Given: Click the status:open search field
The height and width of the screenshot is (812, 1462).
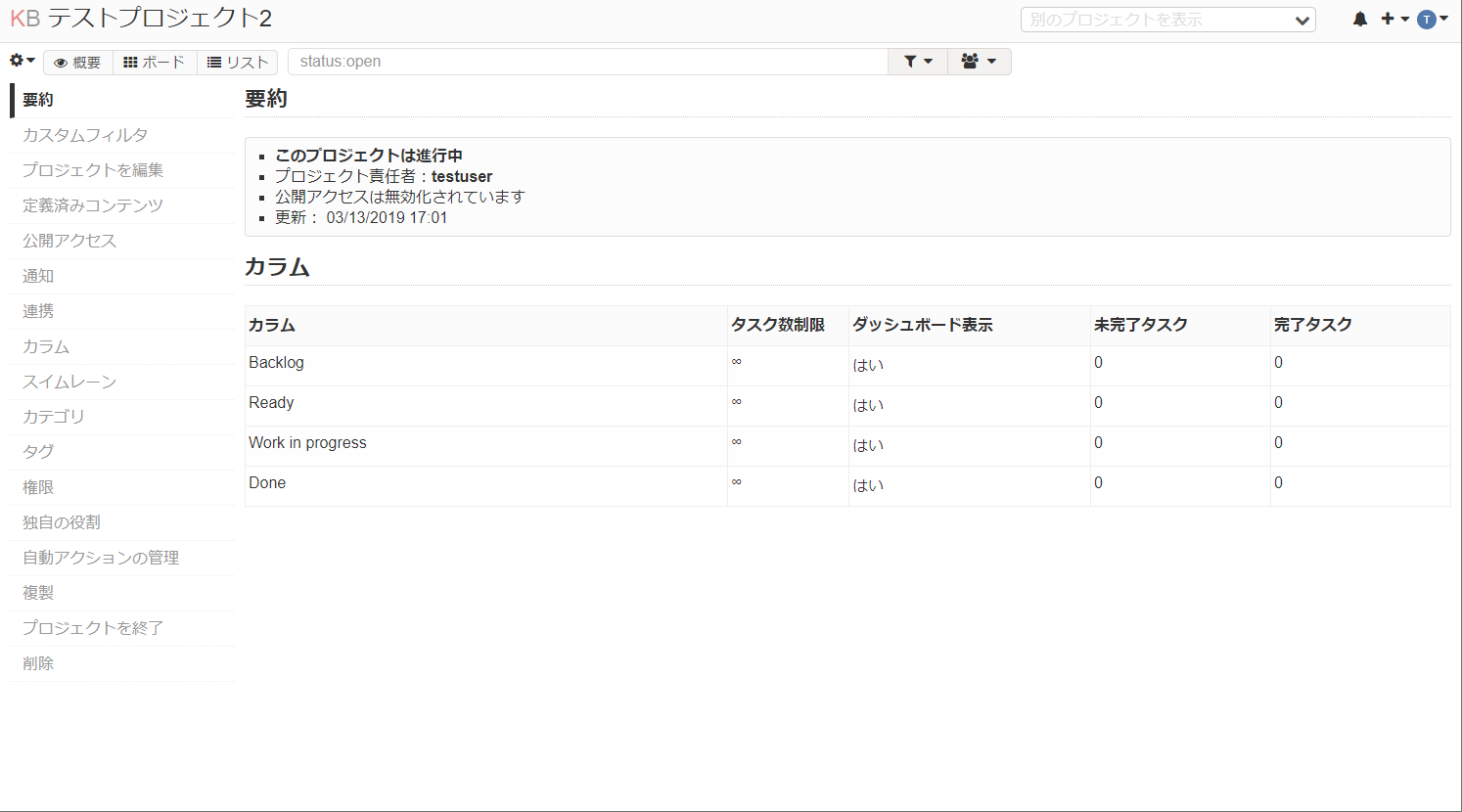Looking at the screenshot, I should (587, 61).
